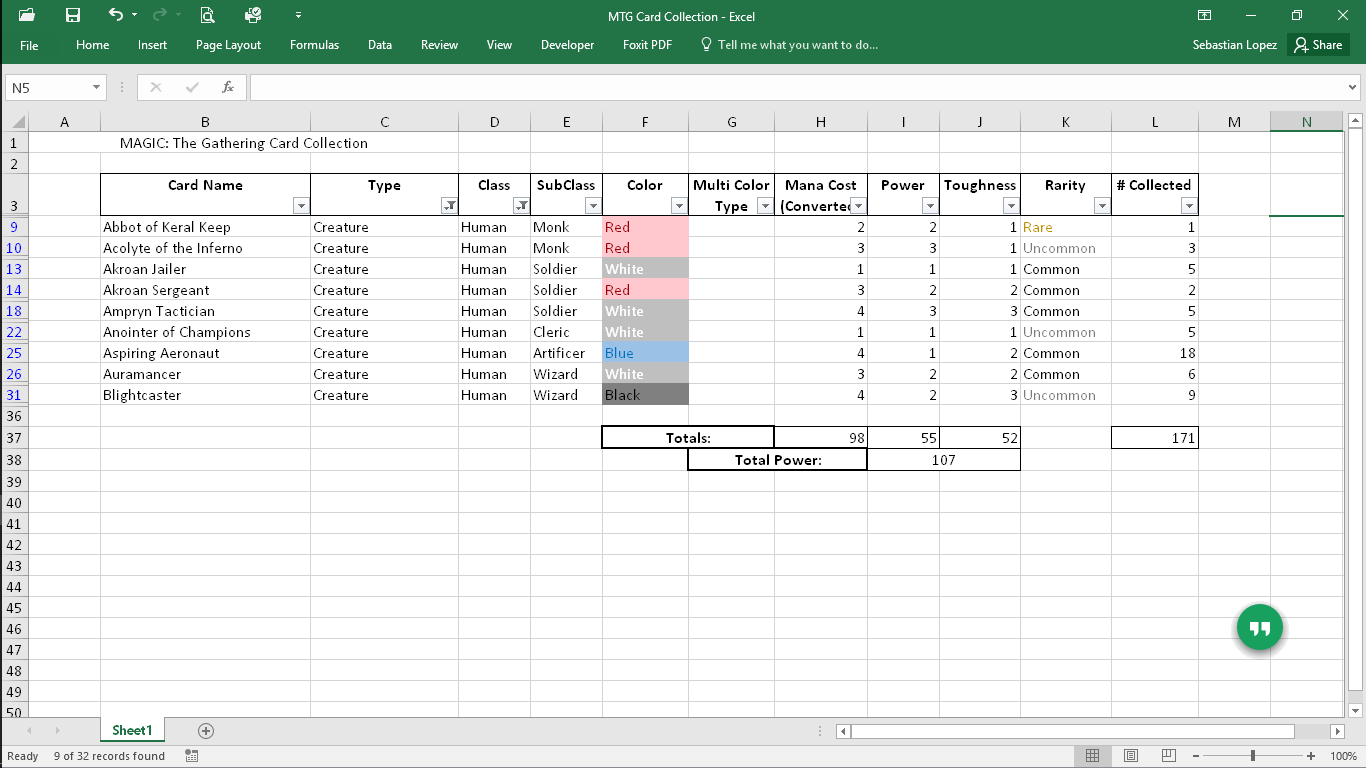The height and width of the screenshot is (768, 1366).
Task: Expand the Name Box dropdown arrow
Action: pyautogui.click(x=97, y=87)
